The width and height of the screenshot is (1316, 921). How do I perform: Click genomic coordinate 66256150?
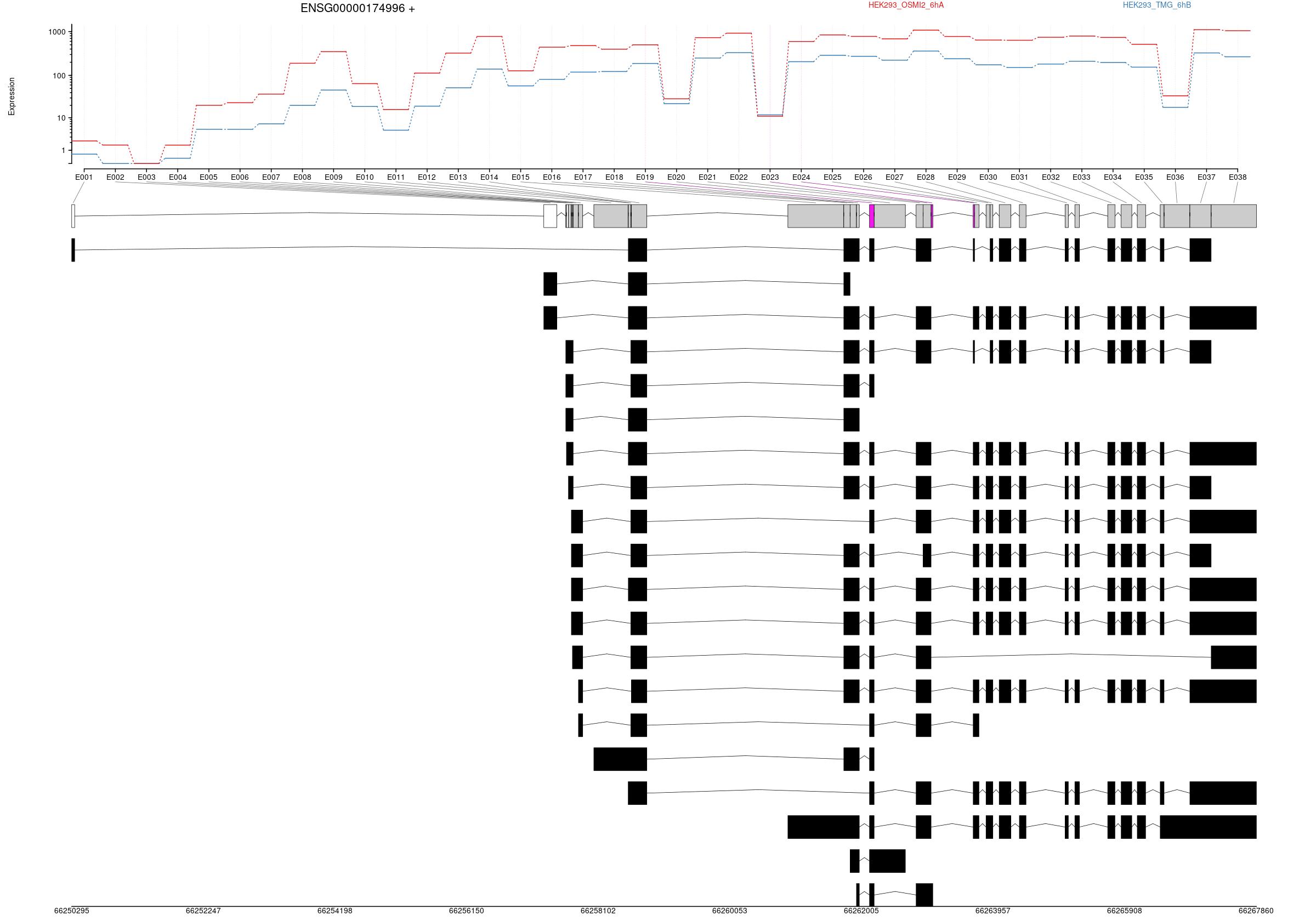point(466,911)
